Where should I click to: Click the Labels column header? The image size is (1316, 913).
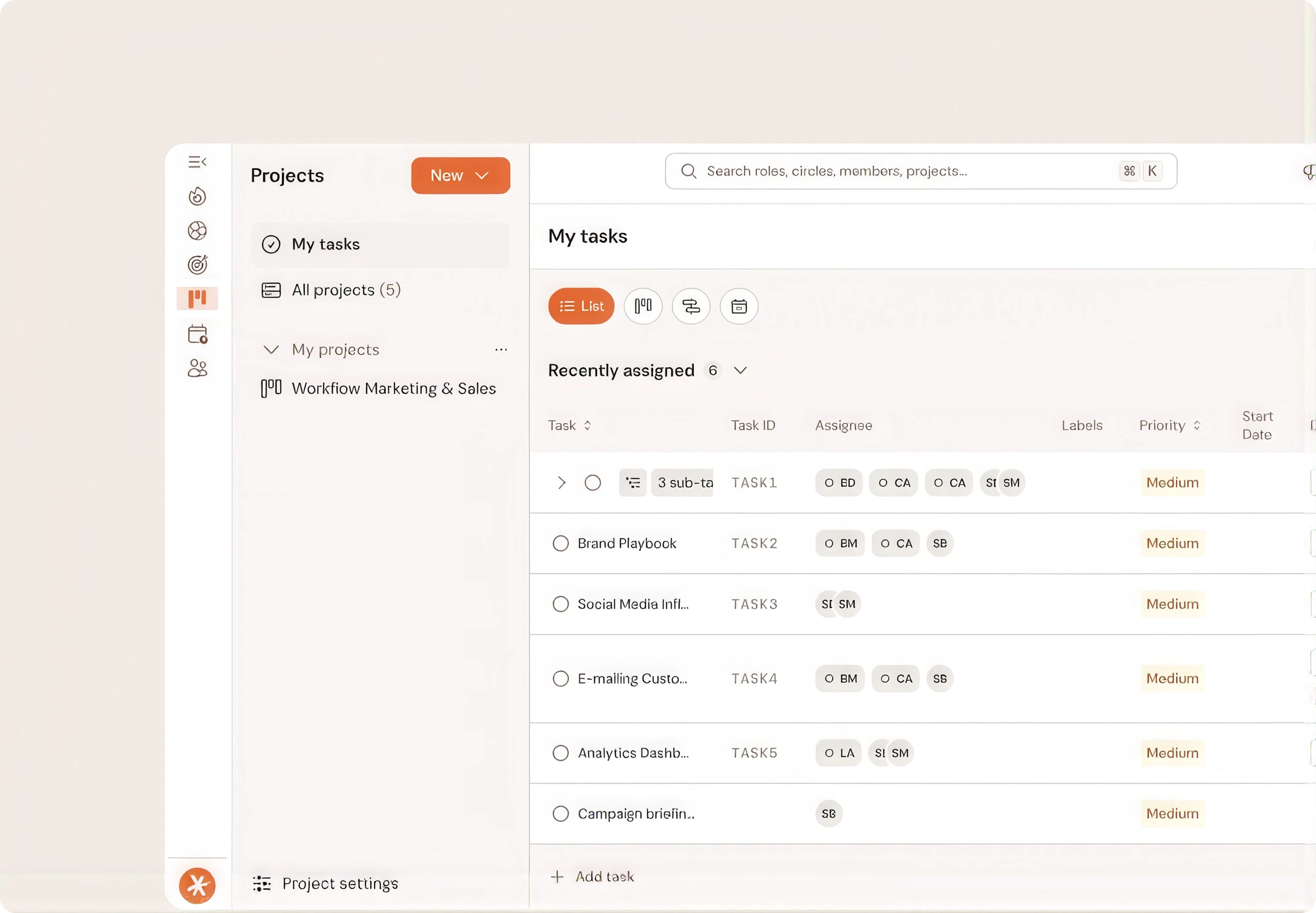point(1082,425)
